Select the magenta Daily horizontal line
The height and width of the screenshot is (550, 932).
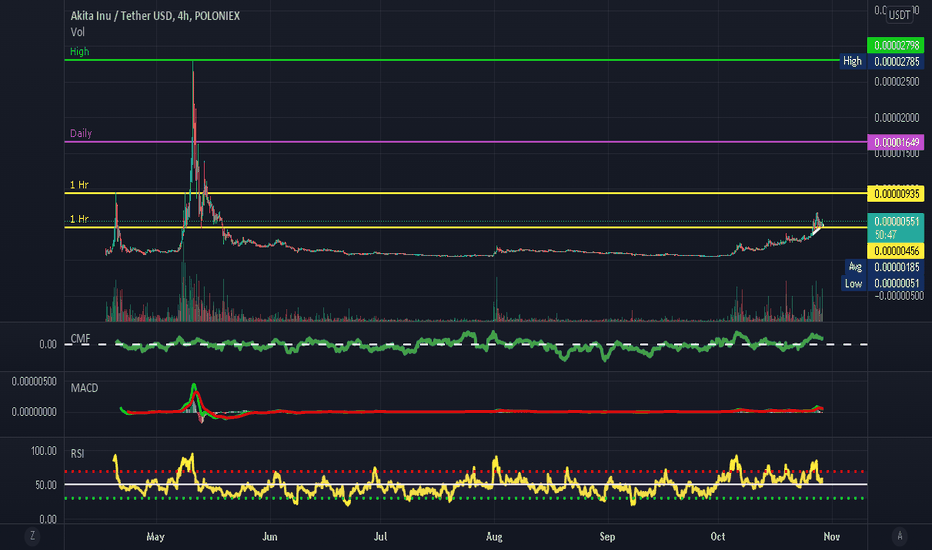465,142
